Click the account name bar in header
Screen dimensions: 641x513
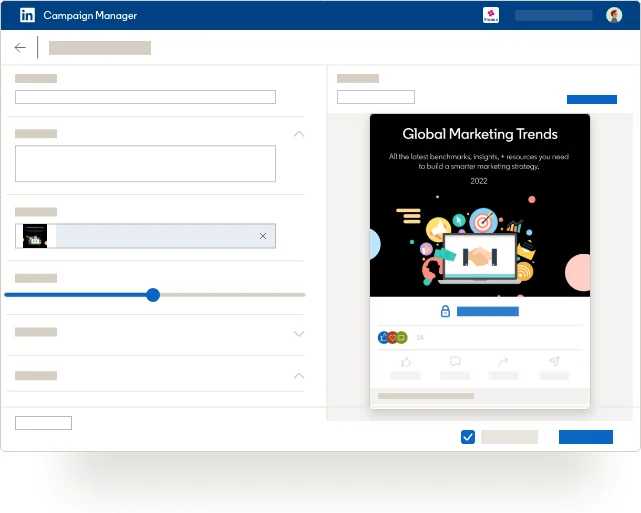click(x=554, y=16)
